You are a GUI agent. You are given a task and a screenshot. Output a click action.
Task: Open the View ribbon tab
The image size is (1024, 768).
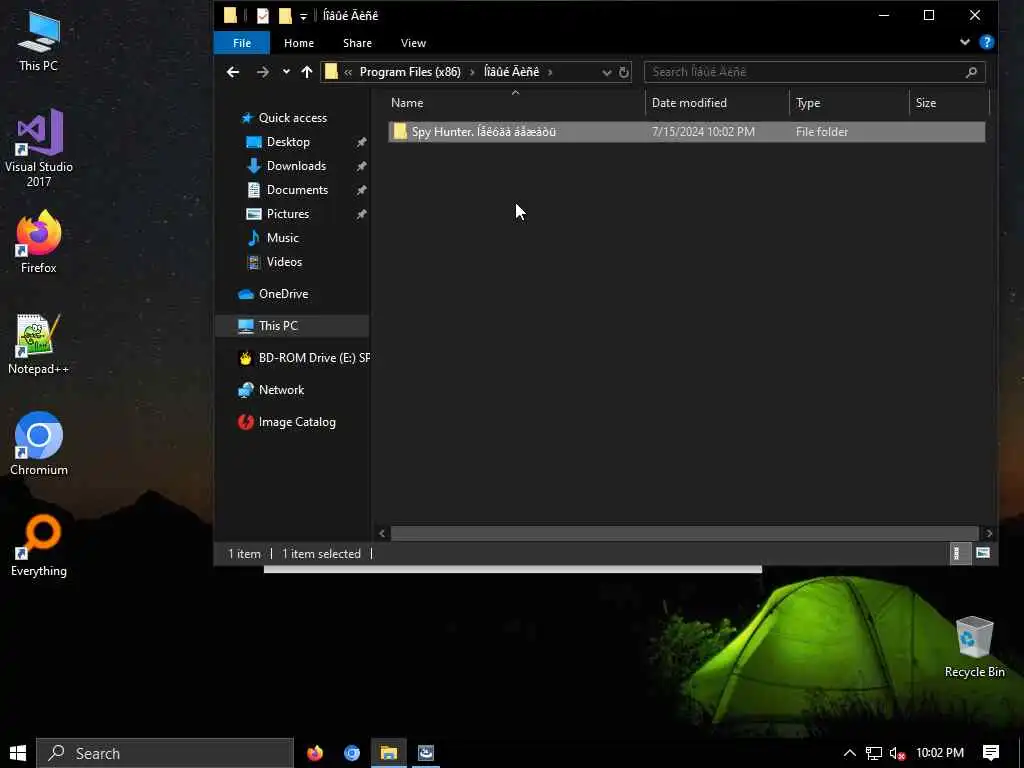[413, 43]
